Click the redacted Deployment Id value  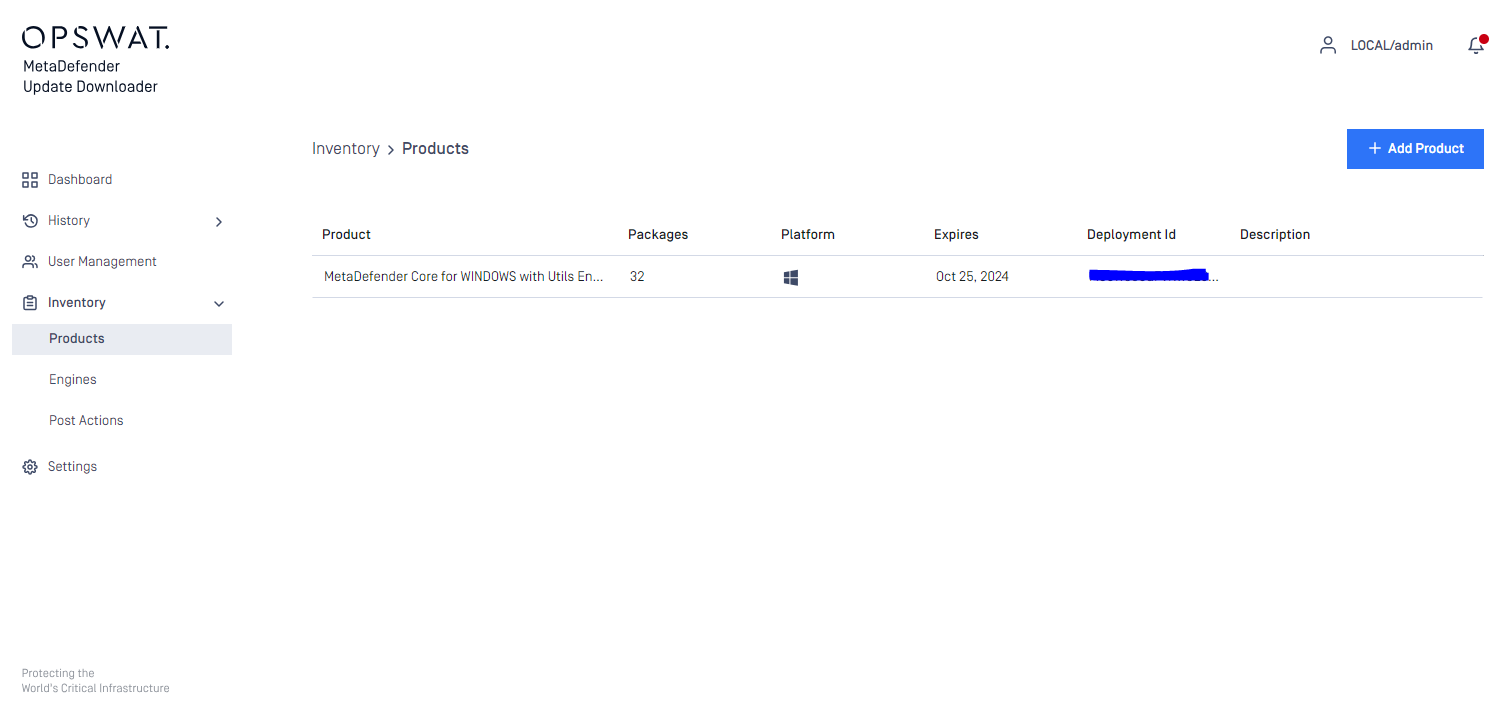coord(1154,276)
